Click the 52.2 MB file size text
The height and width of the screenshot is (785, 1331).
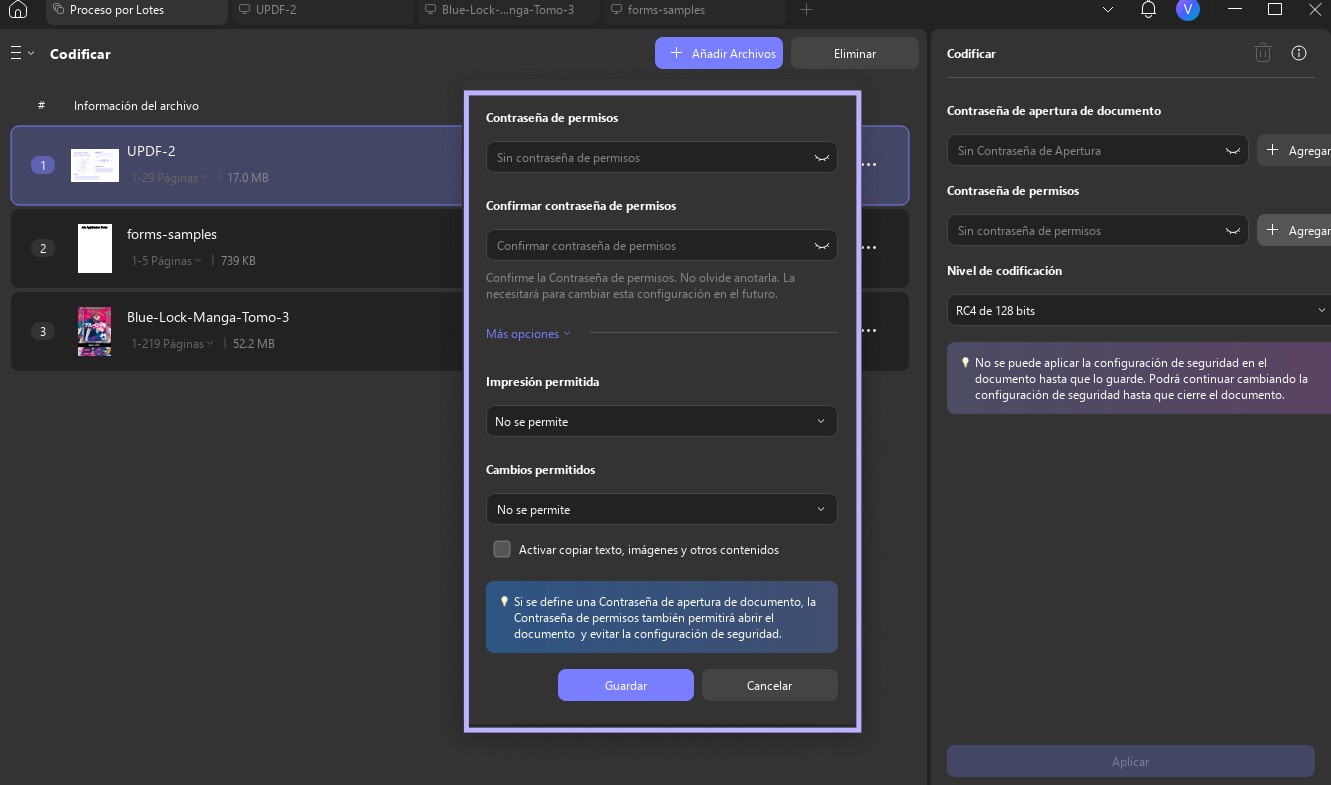pos(254,344)
